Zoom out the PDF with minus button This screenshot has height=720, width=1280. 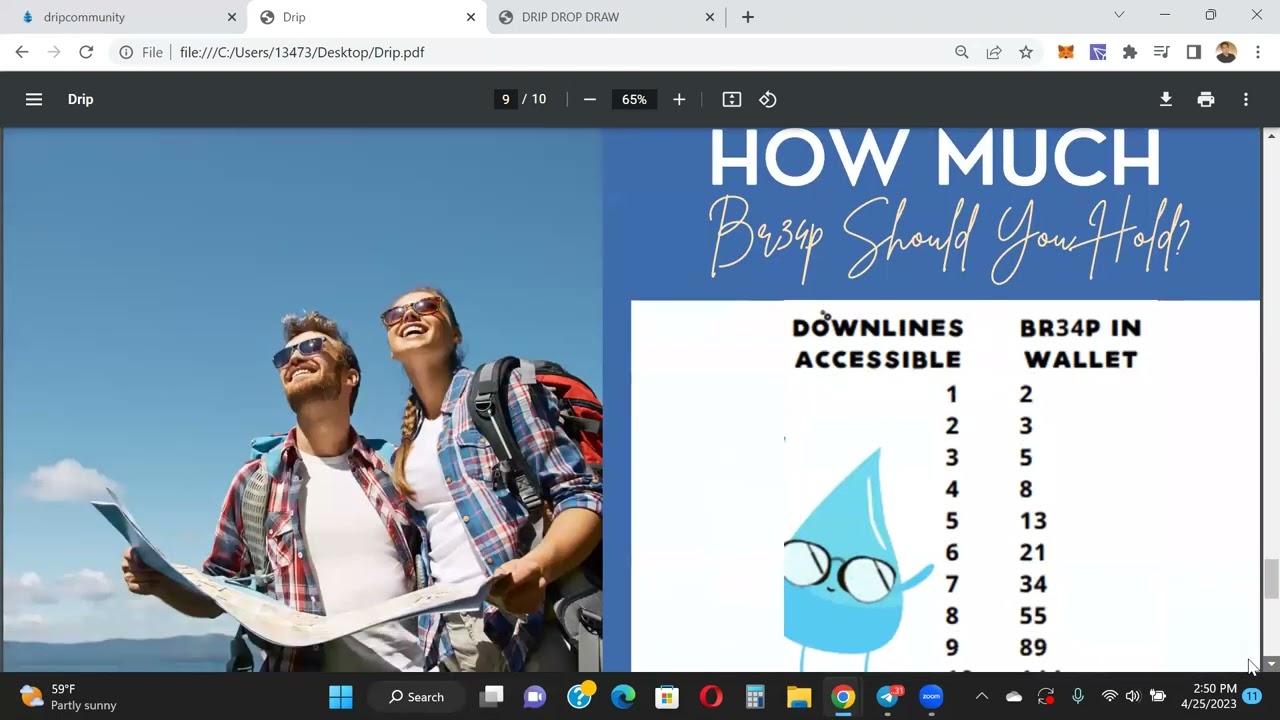590,99
